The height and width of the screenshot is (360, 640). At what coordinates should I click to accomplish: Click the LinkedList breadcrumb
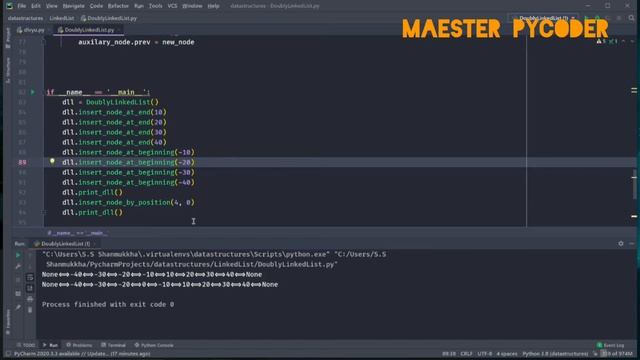tap(62, 18)
